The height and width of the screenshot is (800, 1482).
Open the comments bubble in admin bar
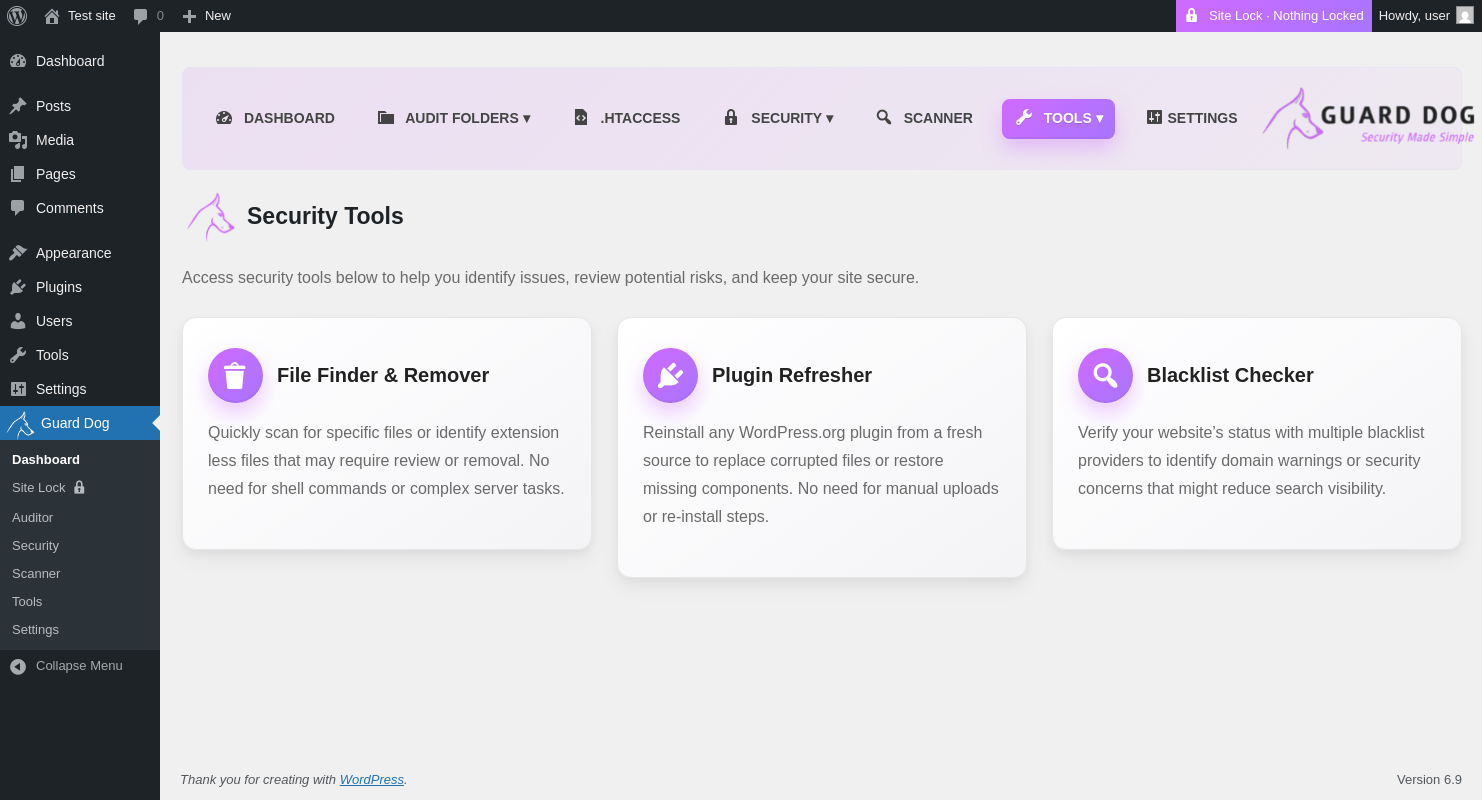141,16
